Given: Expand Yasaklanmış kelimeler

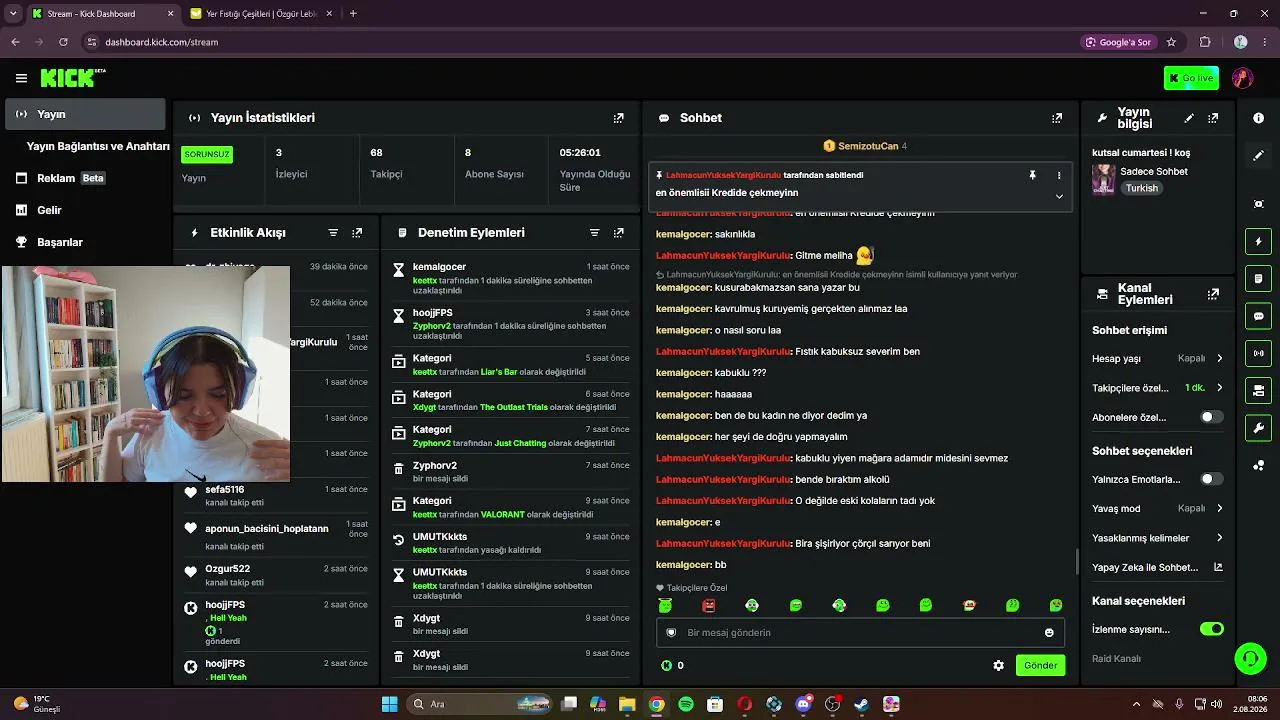Looking at the screenshot, I should [1158, 538].
